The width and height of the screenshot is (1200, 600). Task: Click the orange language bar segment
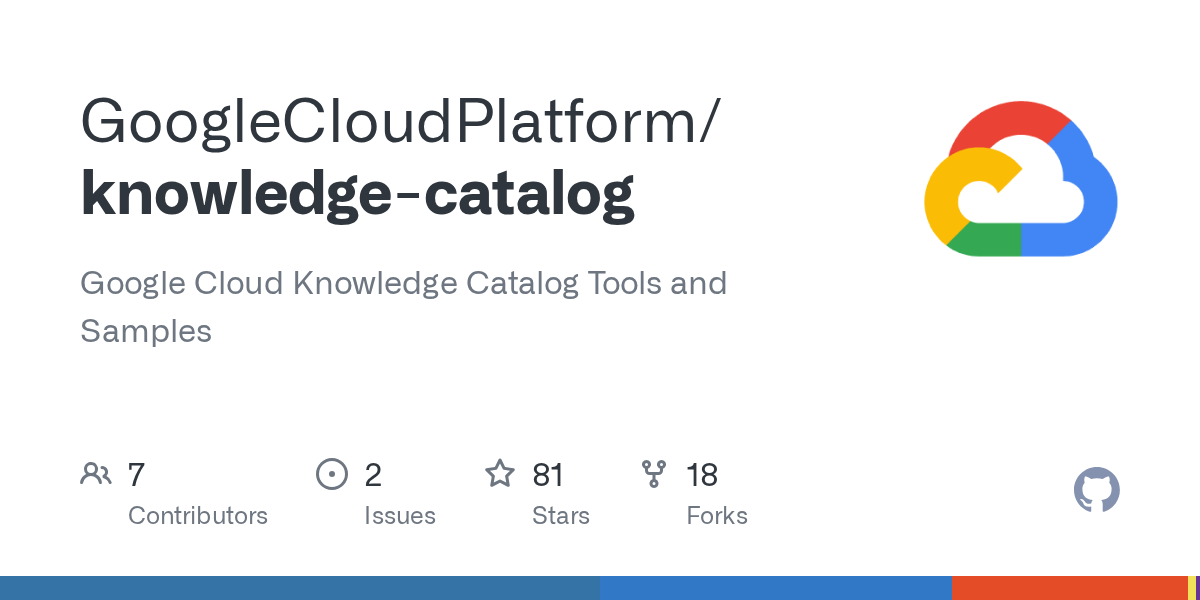(x=1069, y=588)
